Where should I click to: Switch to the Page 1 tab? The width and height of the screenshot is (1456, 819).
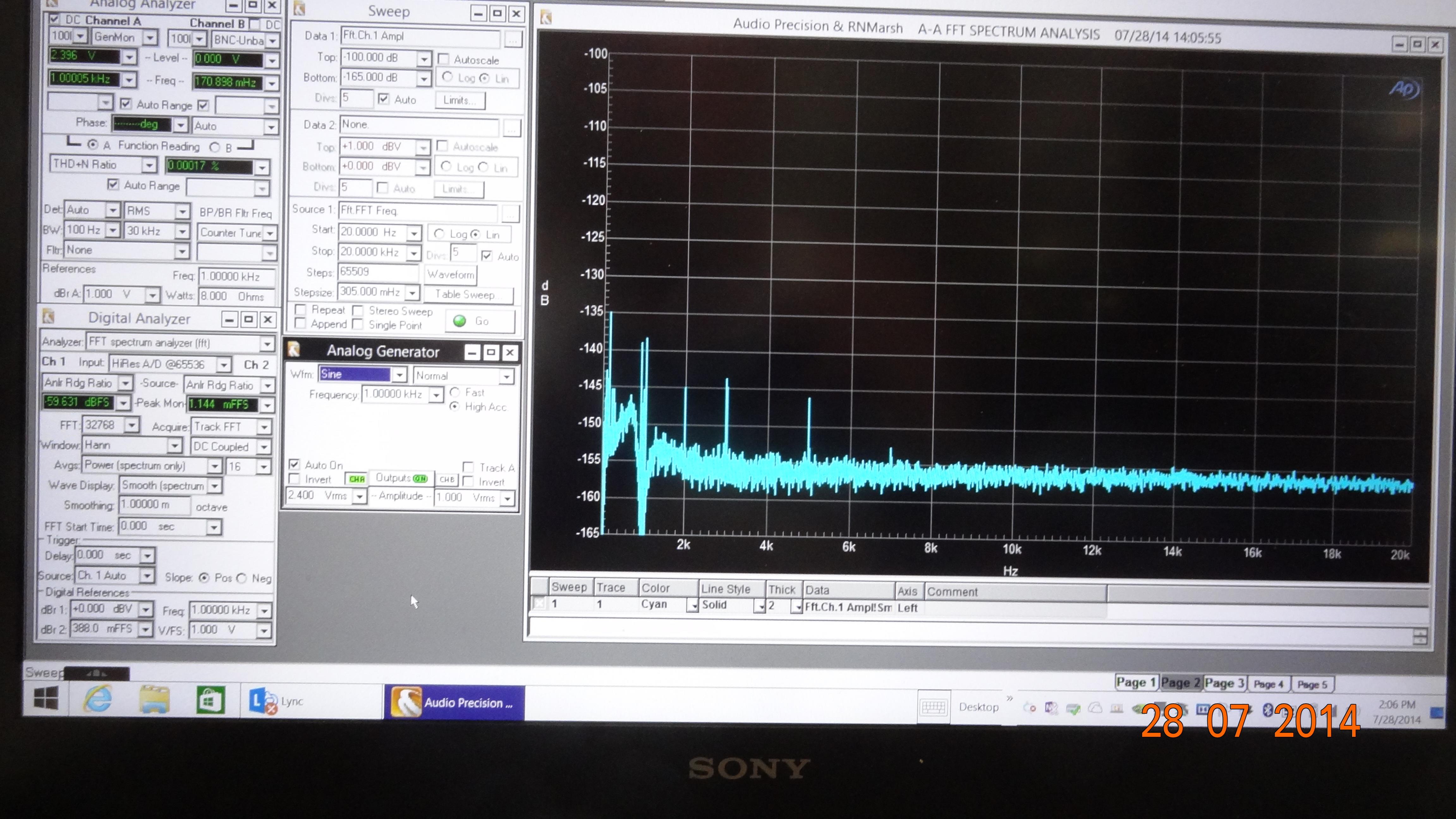click(1137, 682)
